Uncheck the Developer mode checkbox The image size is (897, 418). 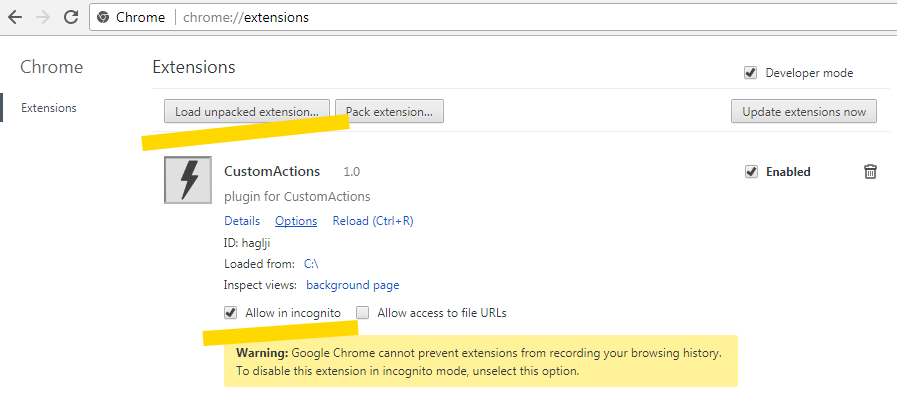(751, 73)
